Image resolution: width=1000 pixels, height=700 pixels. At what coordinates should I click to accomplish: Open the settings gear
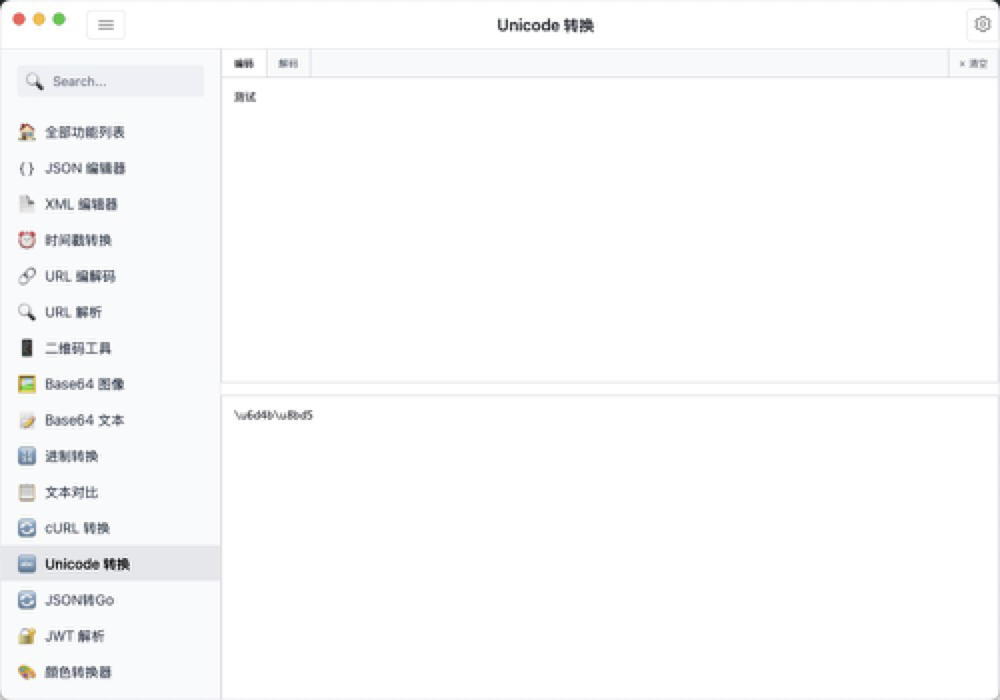click(x=982, y=24)
